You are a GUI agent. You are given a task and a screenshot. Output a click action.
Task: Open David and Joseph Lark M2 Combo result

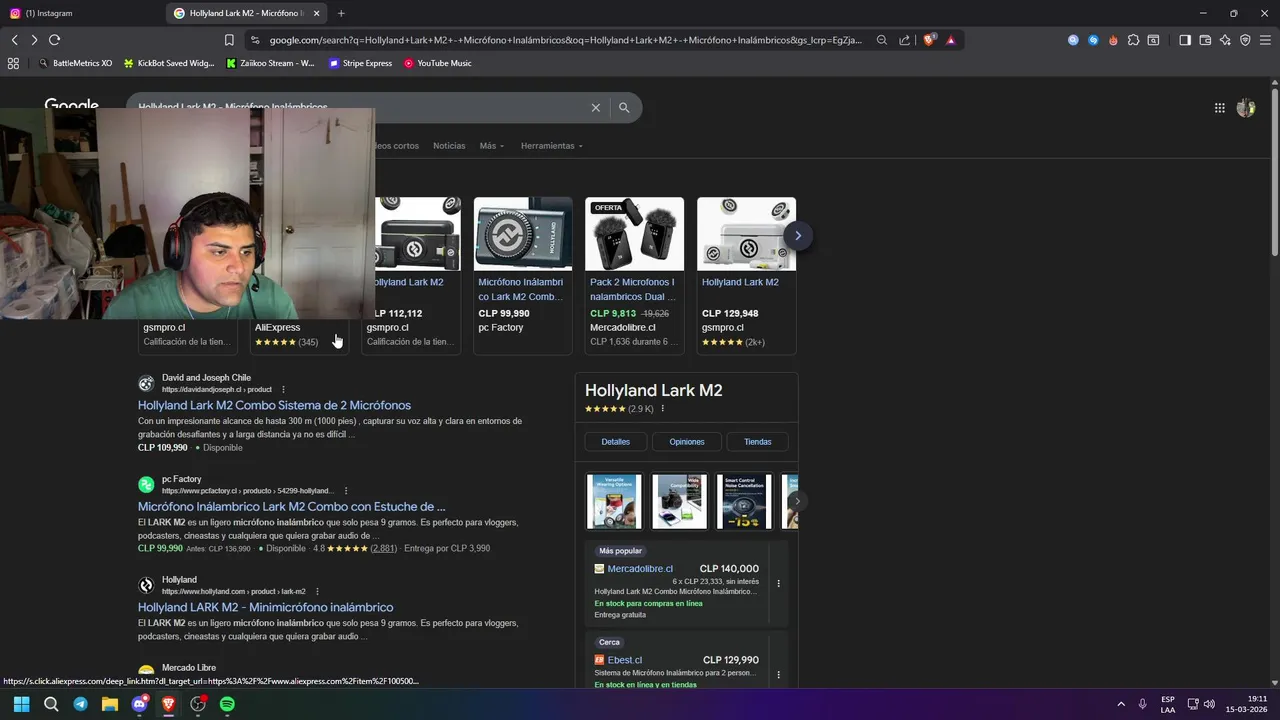tap(274, 405)
